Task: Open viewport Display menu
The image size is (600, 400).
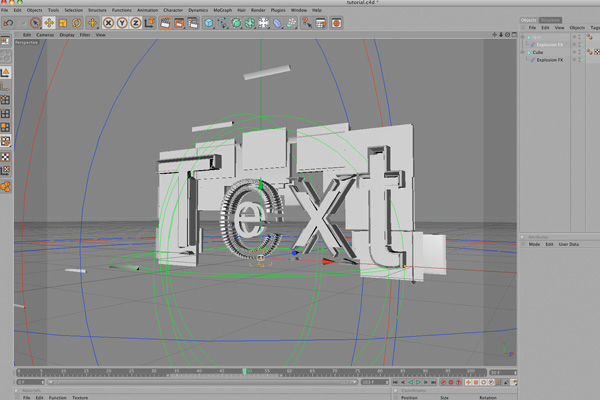Action: click(67, 35)
